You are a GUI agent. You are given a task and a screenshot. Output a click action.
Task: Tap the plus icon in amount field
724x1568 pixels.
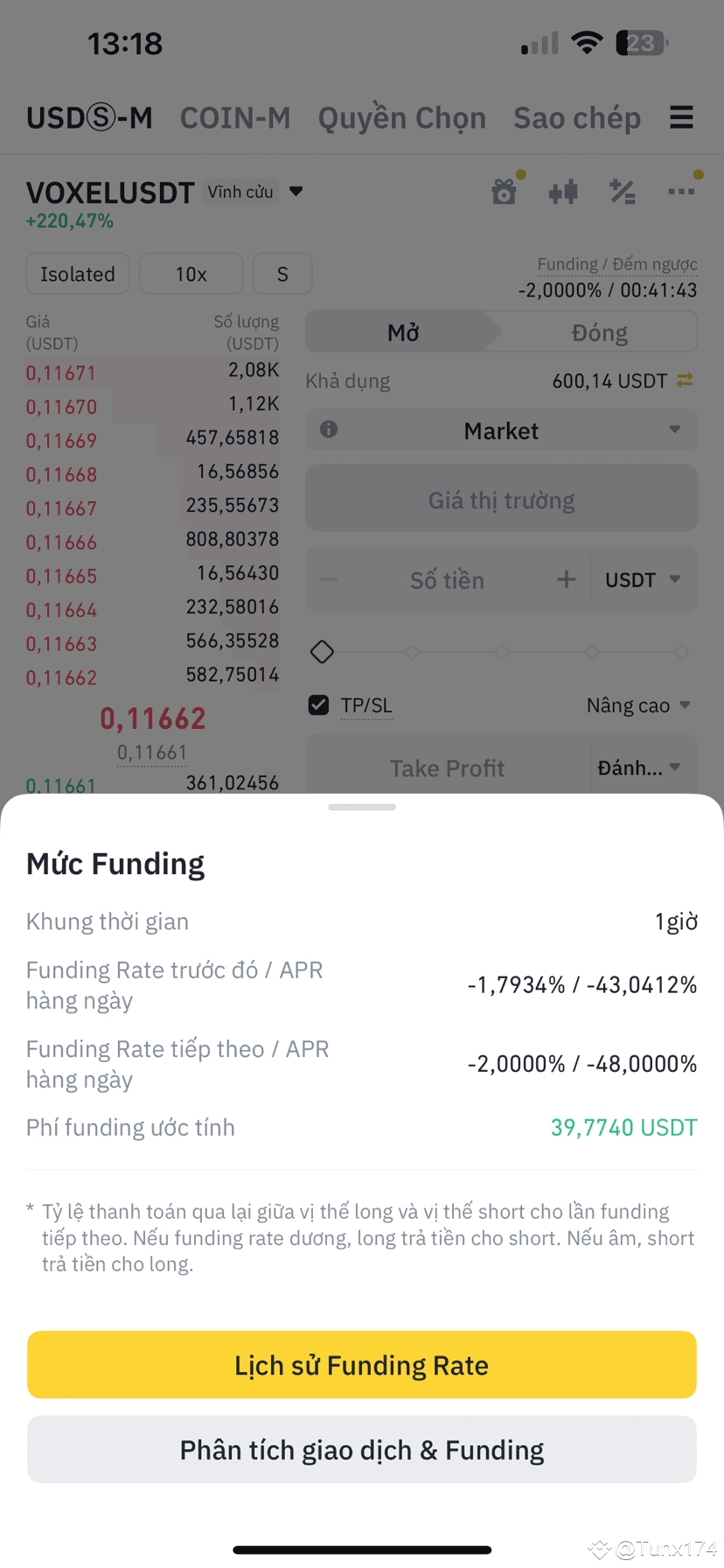click(x=567, y=579)
